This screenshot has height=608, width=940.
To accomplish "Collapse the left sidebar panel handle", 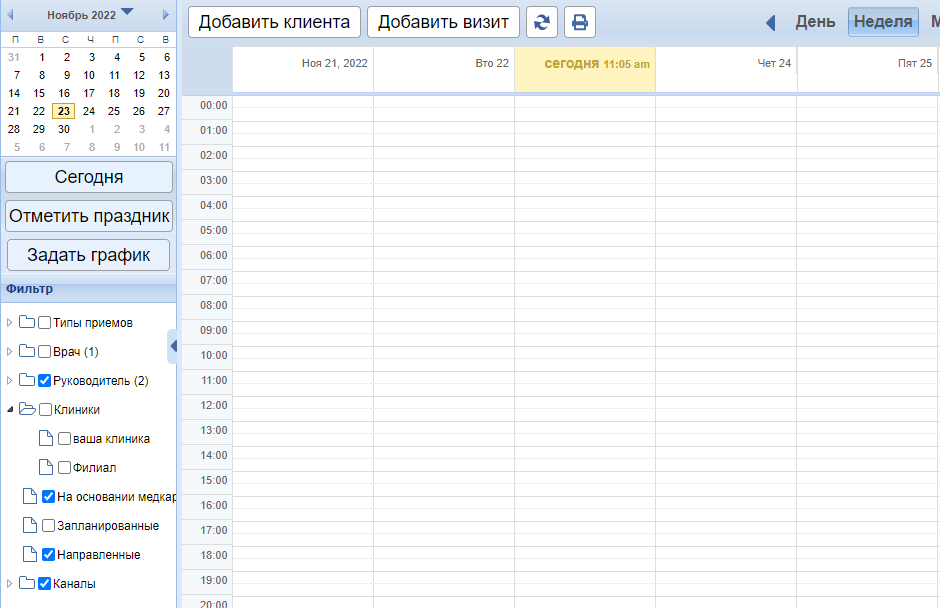I will point(173,346).
